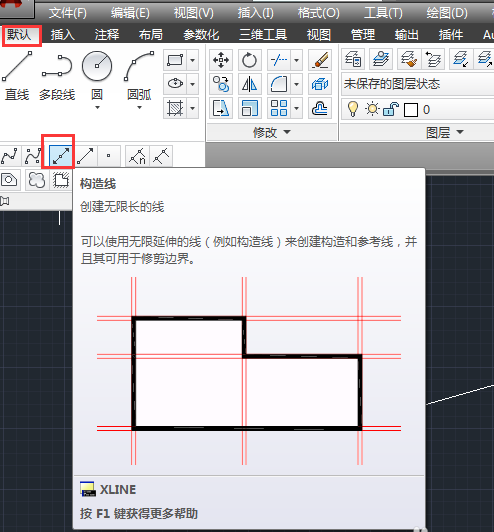494x532 pixels.
Task: Open the Hatch tool dropdown arrow
Action: tap(193, 108)
